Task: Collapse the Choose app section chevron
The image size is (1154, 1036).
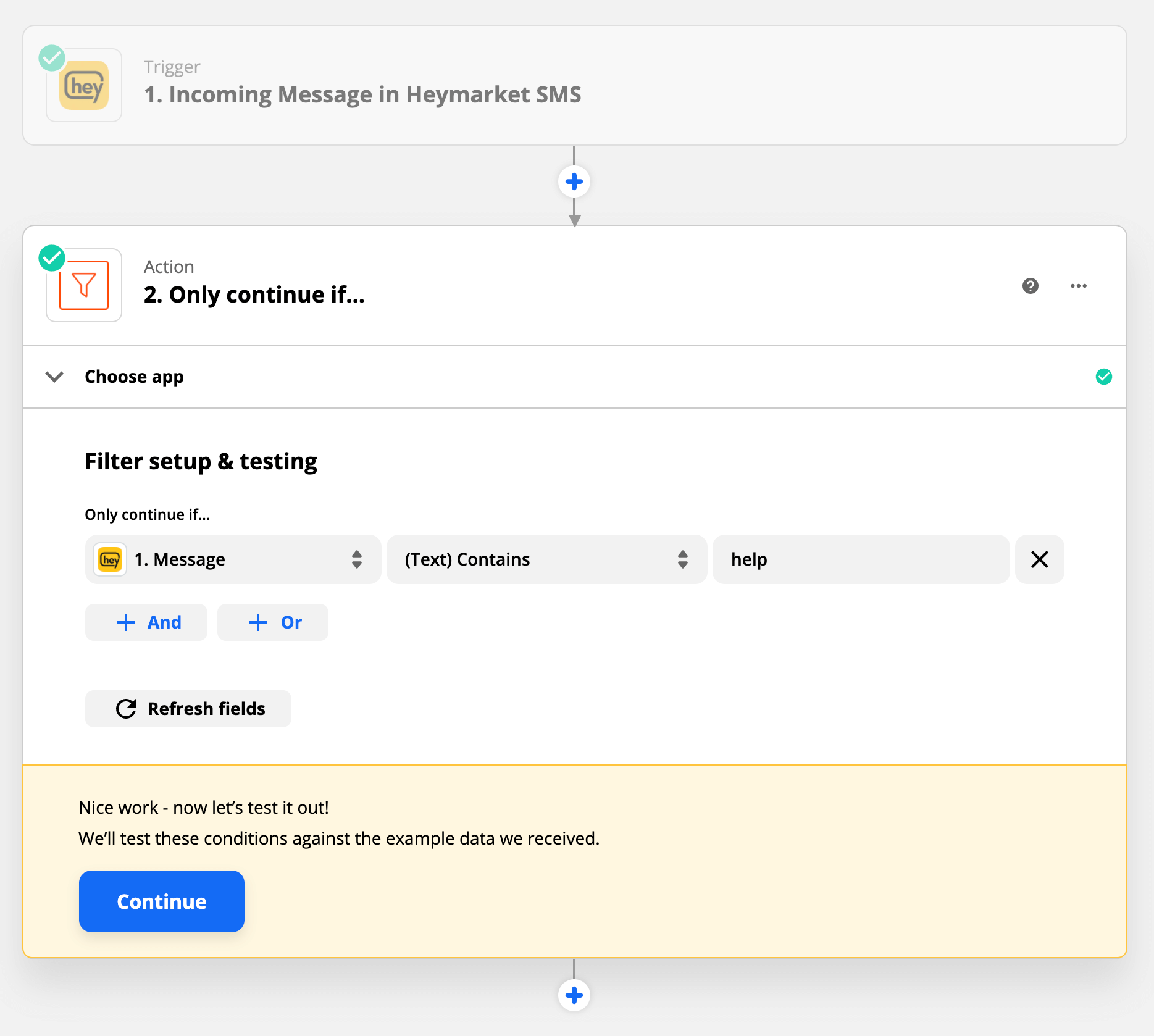Action: [x=55, y=377]
